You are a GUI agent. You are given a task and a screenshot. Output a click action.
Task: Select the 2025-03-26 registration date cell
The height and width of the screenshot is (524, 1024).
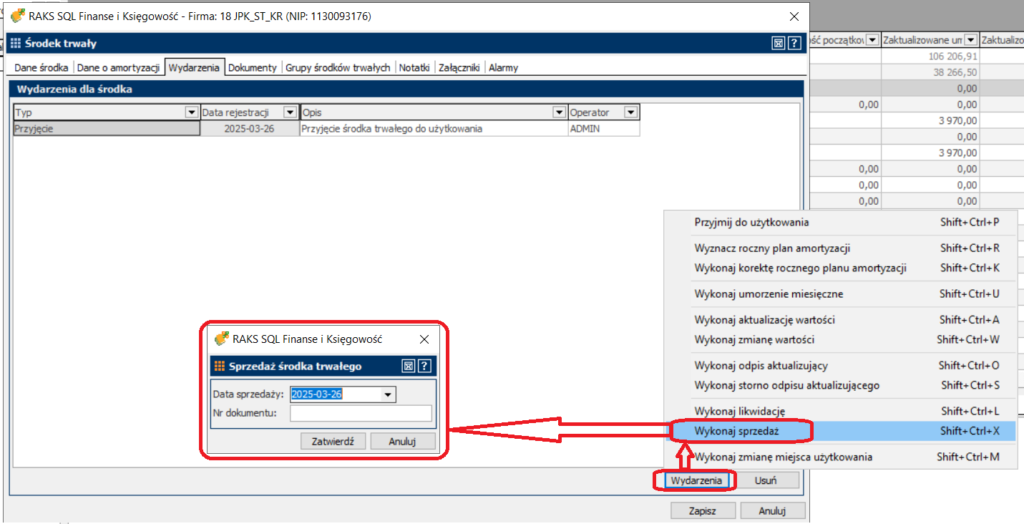click(249, 129)
